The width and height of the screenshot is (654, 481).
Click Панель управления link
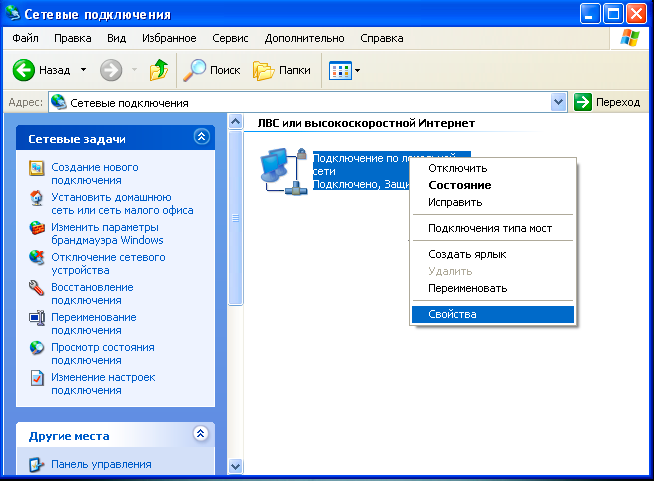coord(101,464)
